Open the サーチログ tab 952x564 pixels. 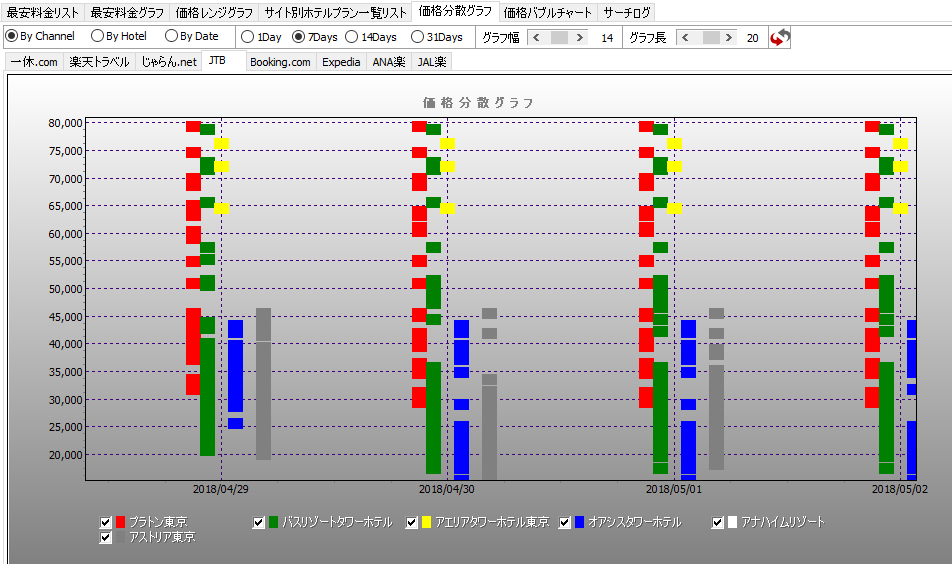(627, 13)
